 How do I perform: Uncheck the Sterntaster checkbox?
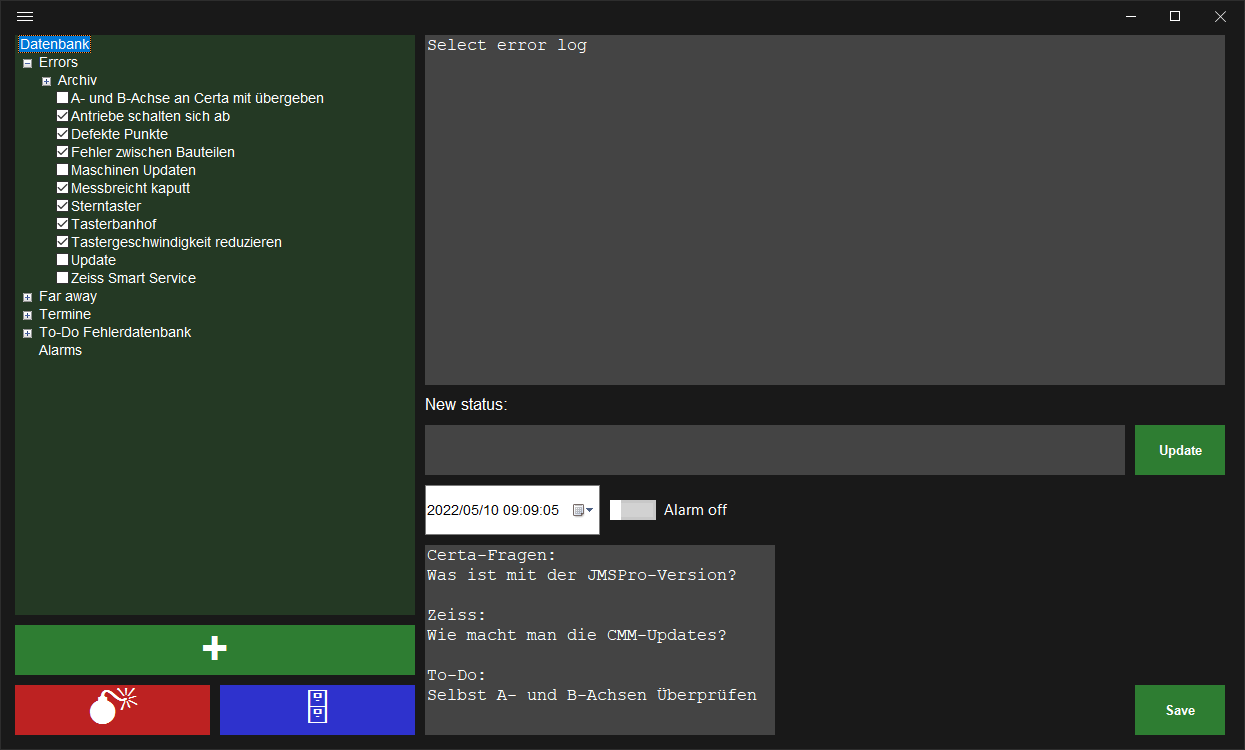click(63, 206)
